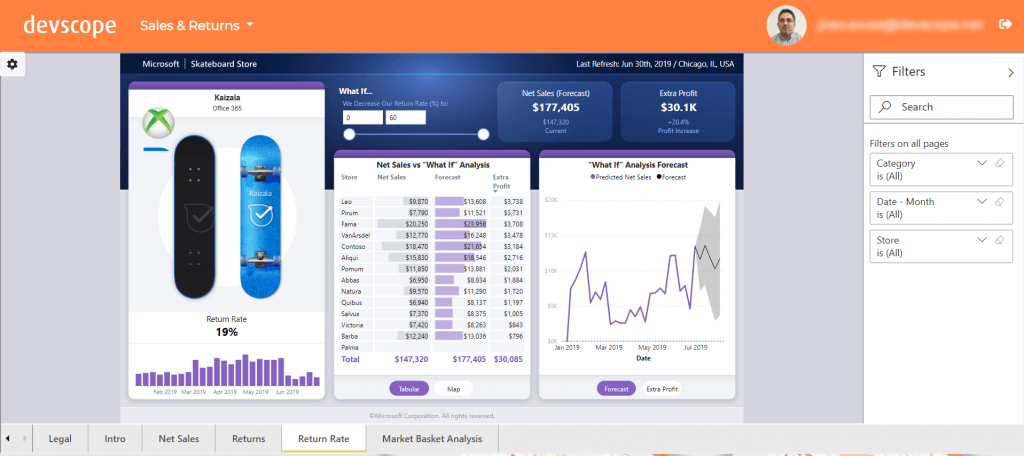
Task: Select the Victoria store row
Action: tap(432, 325)
